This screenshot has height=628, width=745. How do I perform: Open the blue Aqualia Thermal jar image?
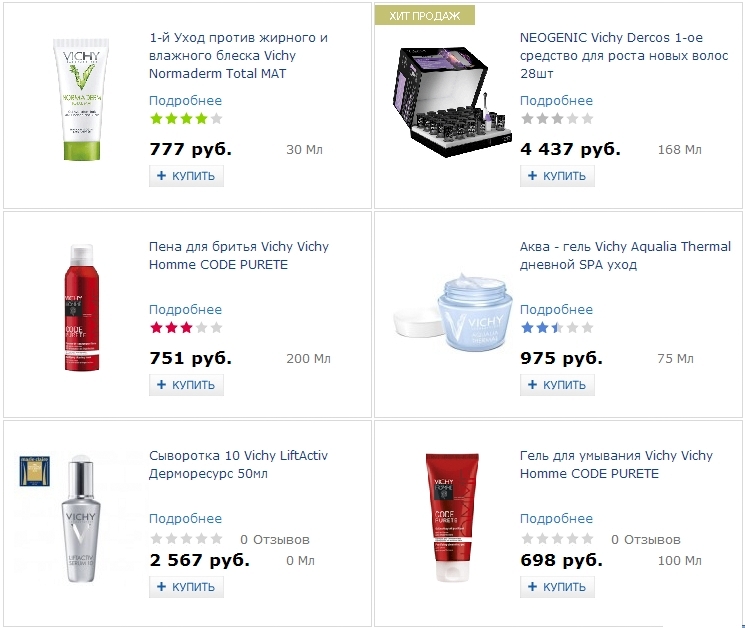click(454, 312)
